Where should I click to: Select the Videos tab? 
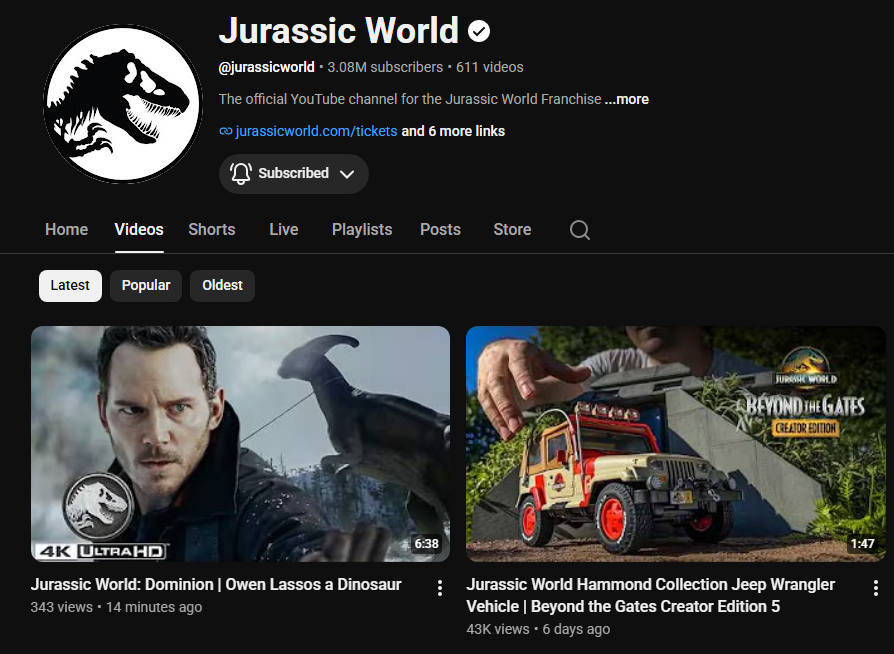click(139, 229)
